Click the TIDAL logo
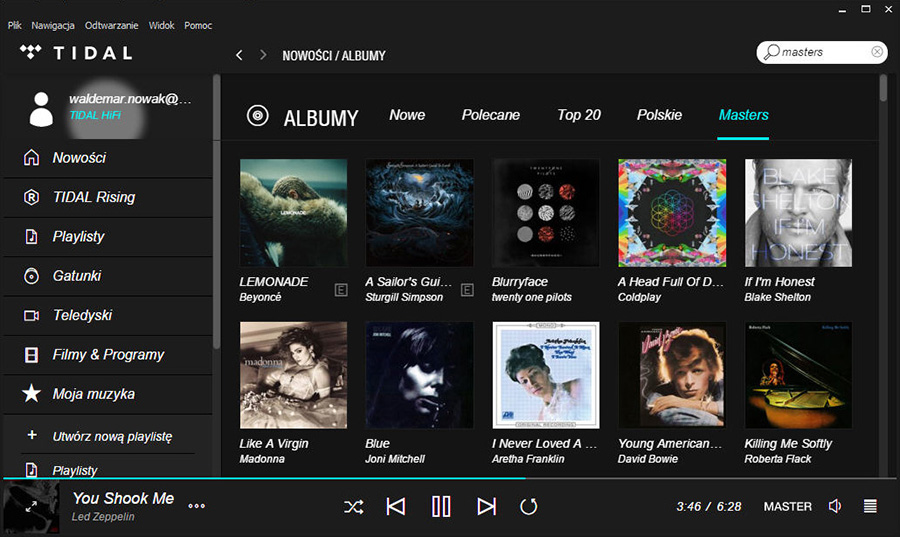Image resolution: width=900 pixels, height=537 pixels. click(x=76, y=53)
